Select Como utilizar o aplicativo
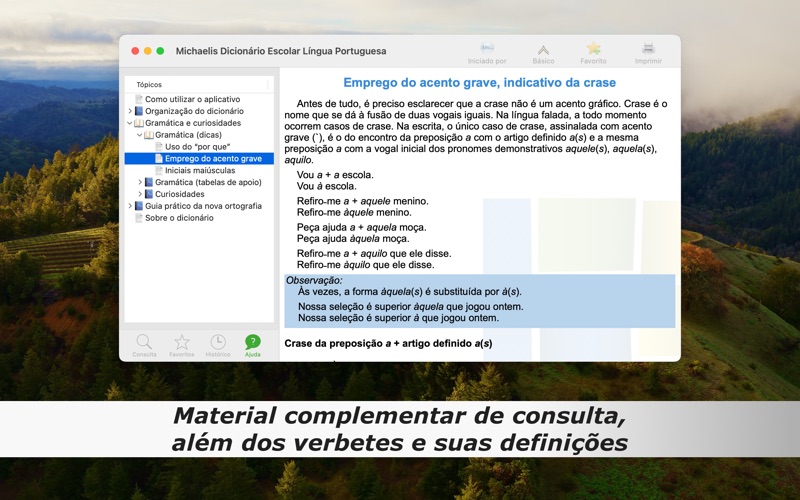The image size is (800, 500). (x=192, y=99)
